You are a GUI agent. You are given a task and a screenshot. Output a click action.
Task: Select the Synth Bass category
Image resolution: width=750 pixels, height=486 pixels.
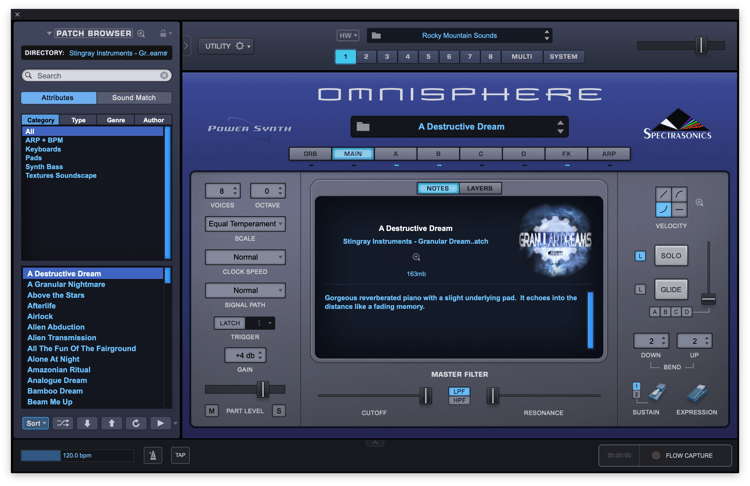(x=44, y=166)
